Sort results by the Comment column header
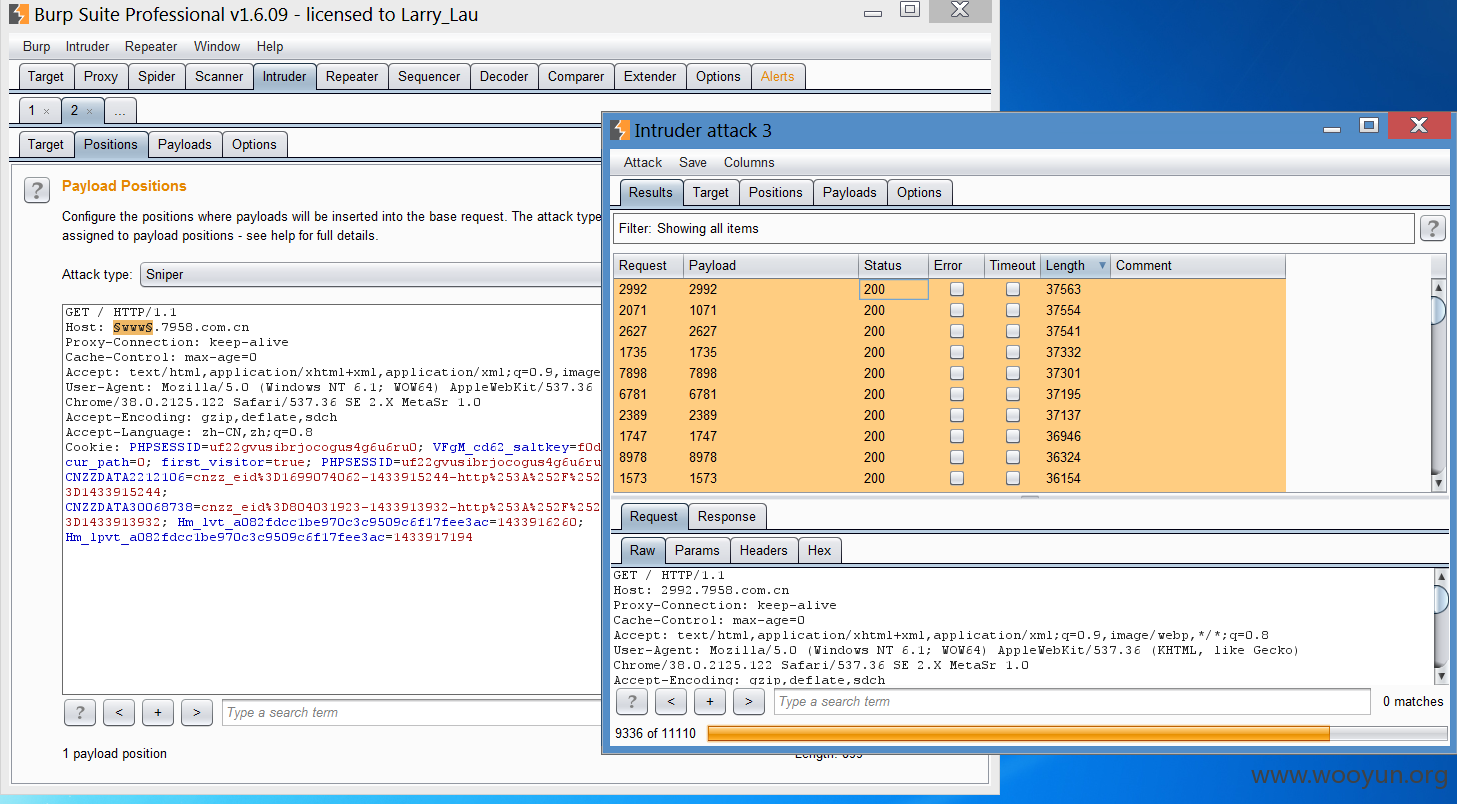Screen dimensions: 1457x804 1197,265
